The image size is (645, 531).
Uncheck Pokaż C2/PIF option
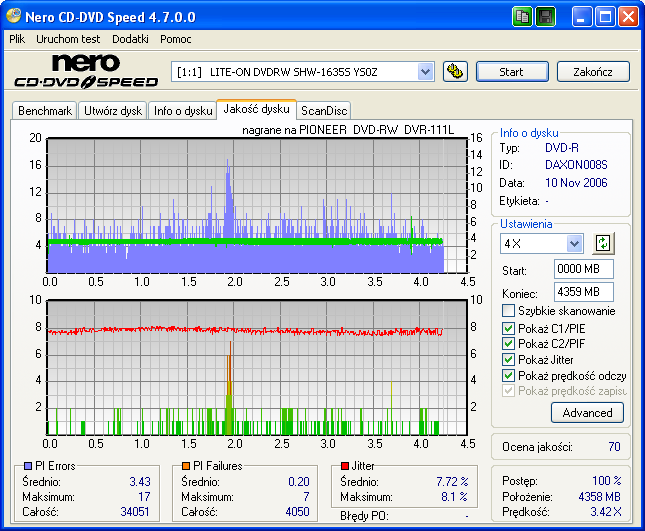(x=508, y=343)
